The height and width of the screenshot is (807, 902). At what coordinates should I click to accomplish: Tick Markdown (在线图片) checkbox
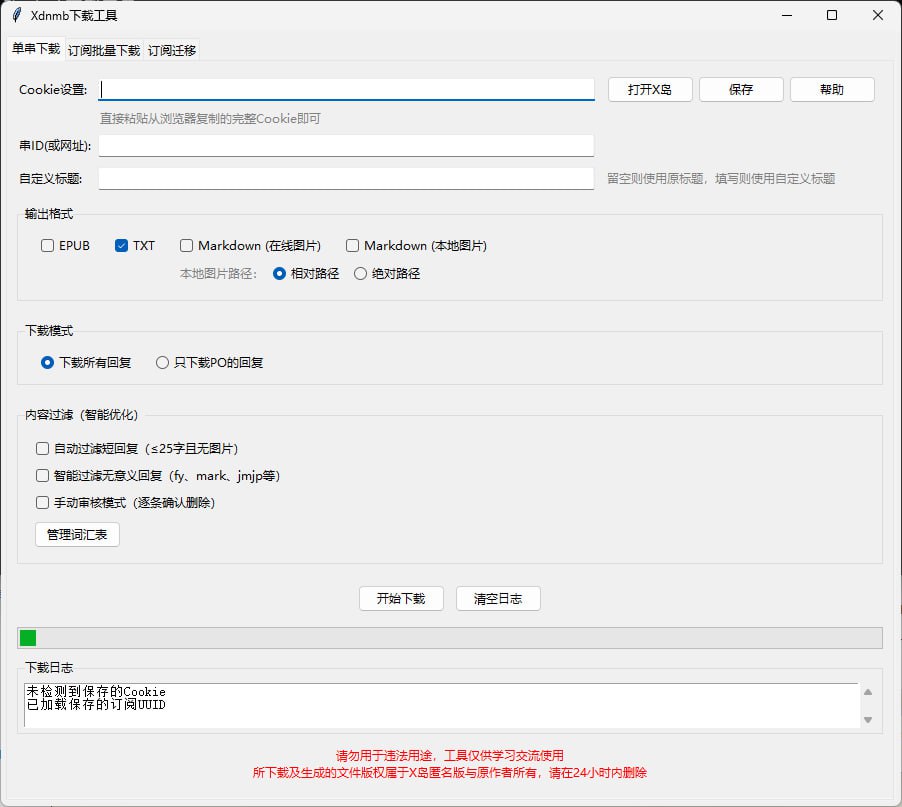pyautogui.click(x=187, y=246)
